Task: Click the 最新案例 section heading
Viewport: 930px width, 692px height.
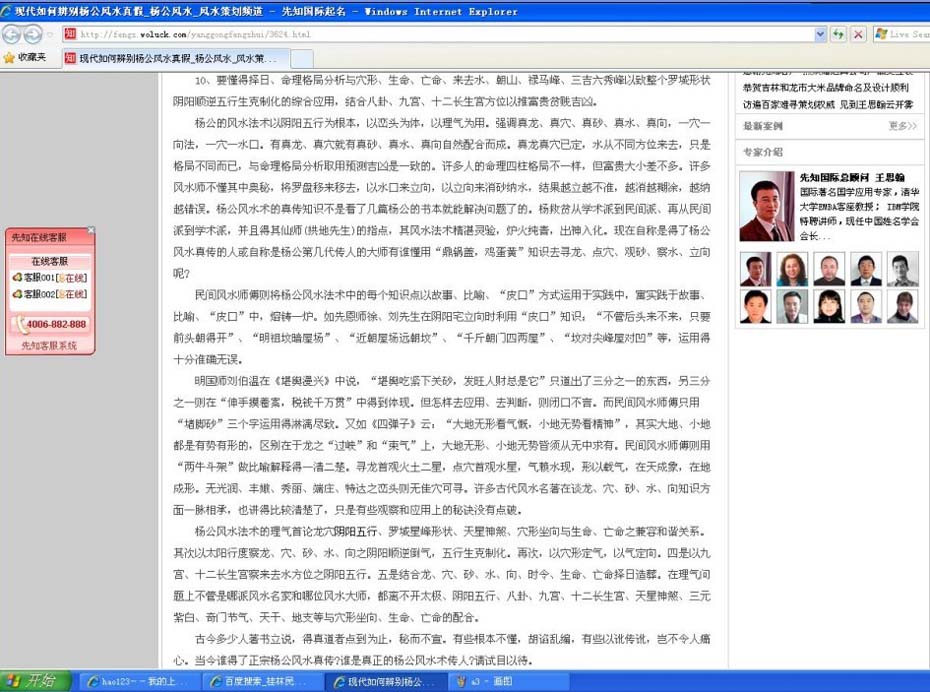Action: pyautogui.click(x=763, y=126)
